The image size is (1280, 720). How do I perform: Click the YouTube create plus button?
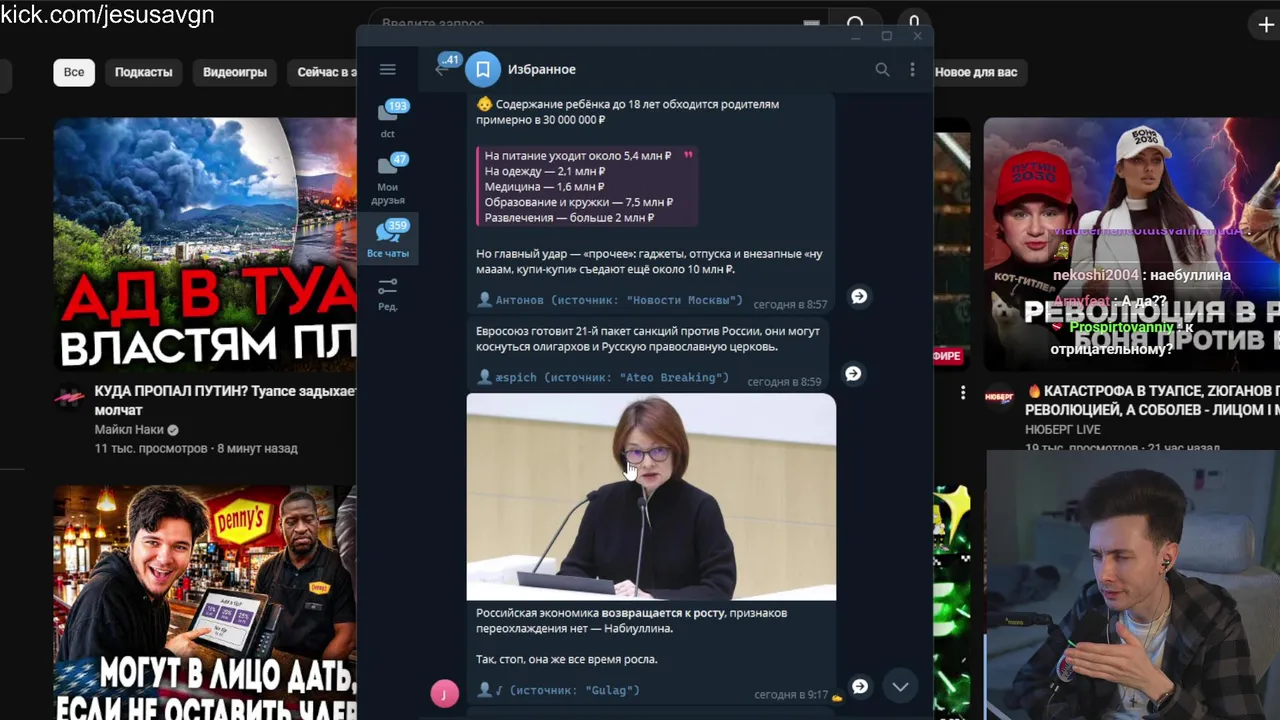tap(1266, 25)
